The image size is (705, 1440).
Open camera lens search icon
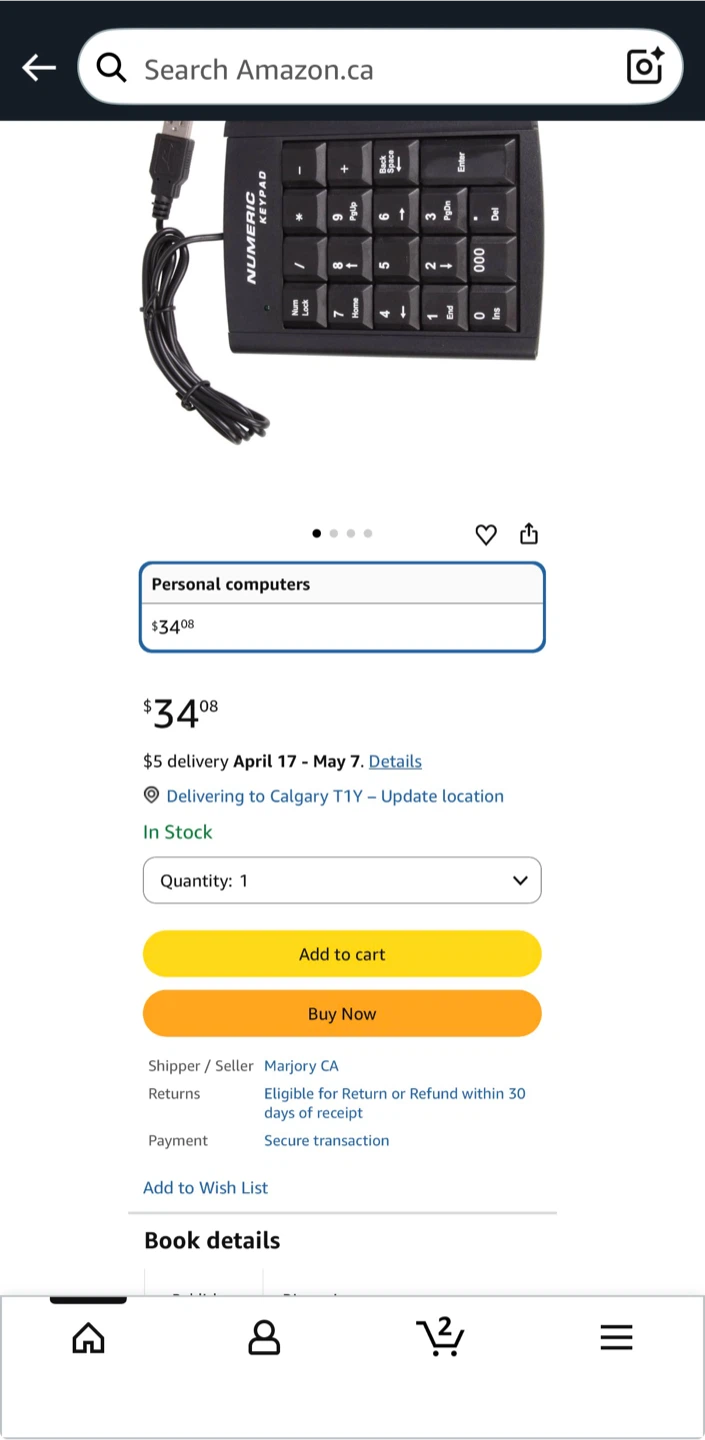pos(645,66)
